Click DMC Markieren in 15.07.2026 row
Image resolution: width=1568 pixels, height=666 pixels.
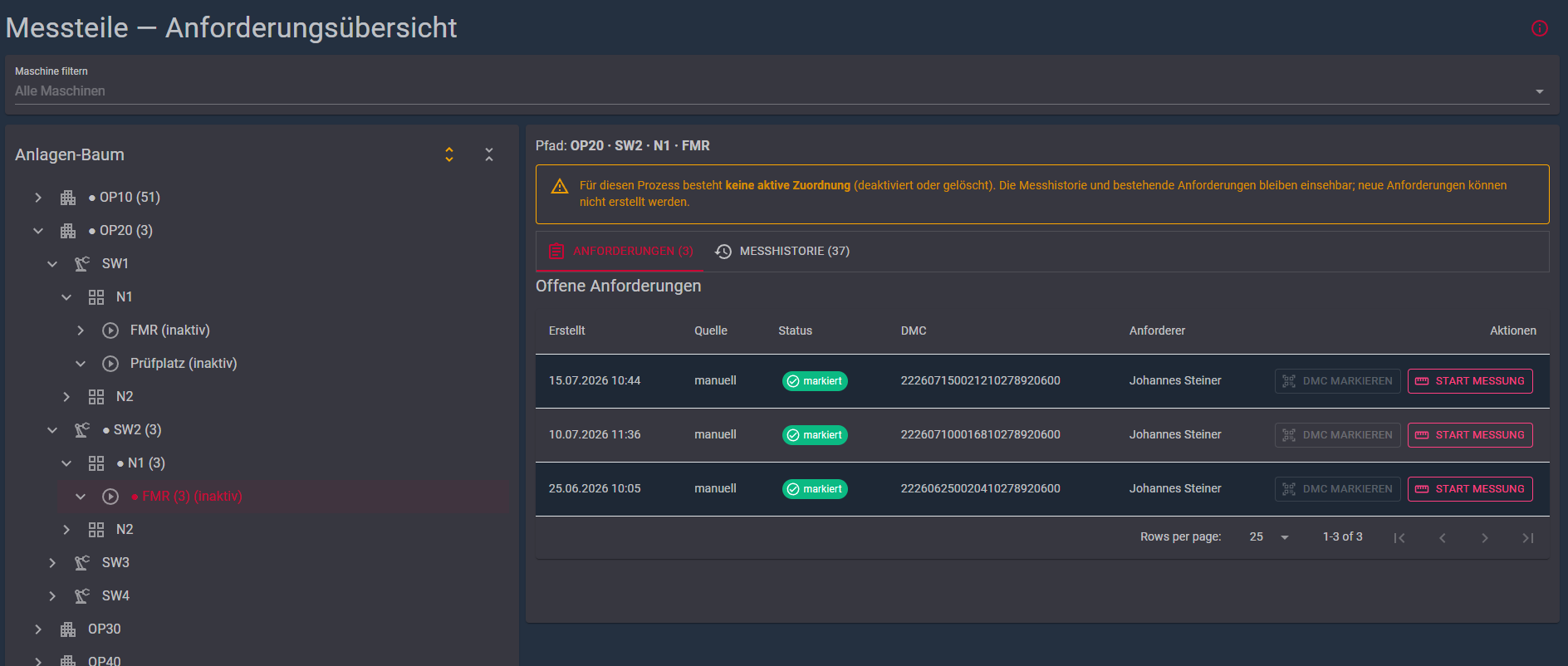click(1338, 381)
